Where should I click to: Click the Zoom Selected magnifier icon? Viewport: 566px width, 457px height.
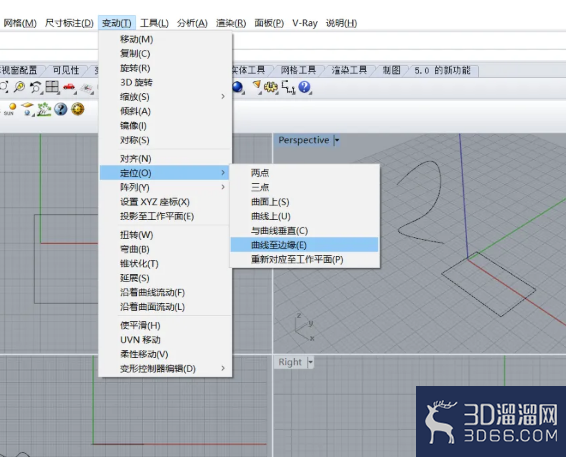coord(19,87)
